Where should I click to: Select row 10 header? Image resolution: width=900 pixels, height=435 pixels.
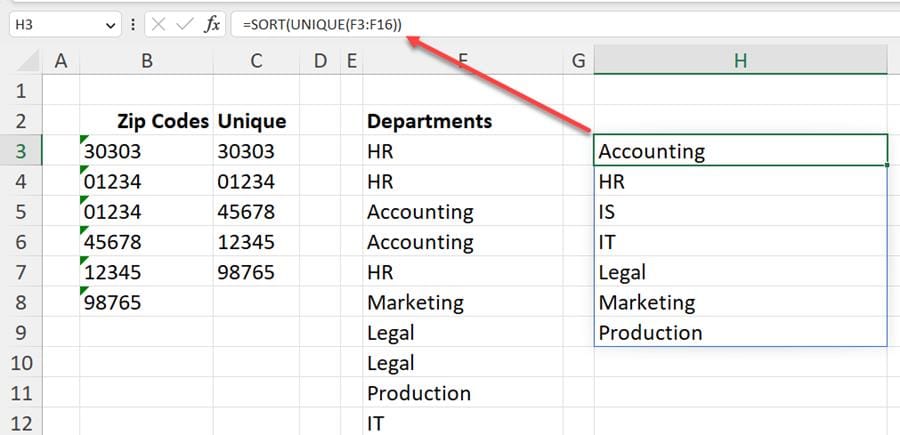21,363
